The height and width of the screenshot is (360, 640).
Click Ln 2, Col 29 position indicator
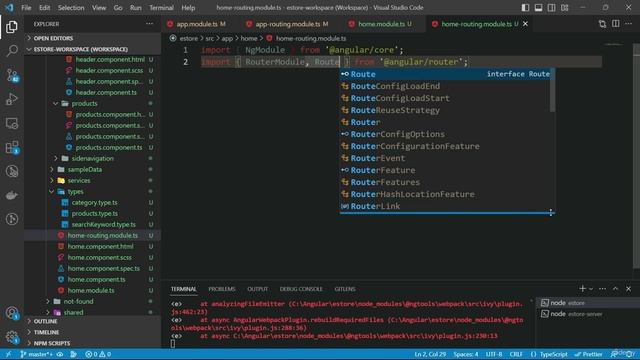[430, 354]
